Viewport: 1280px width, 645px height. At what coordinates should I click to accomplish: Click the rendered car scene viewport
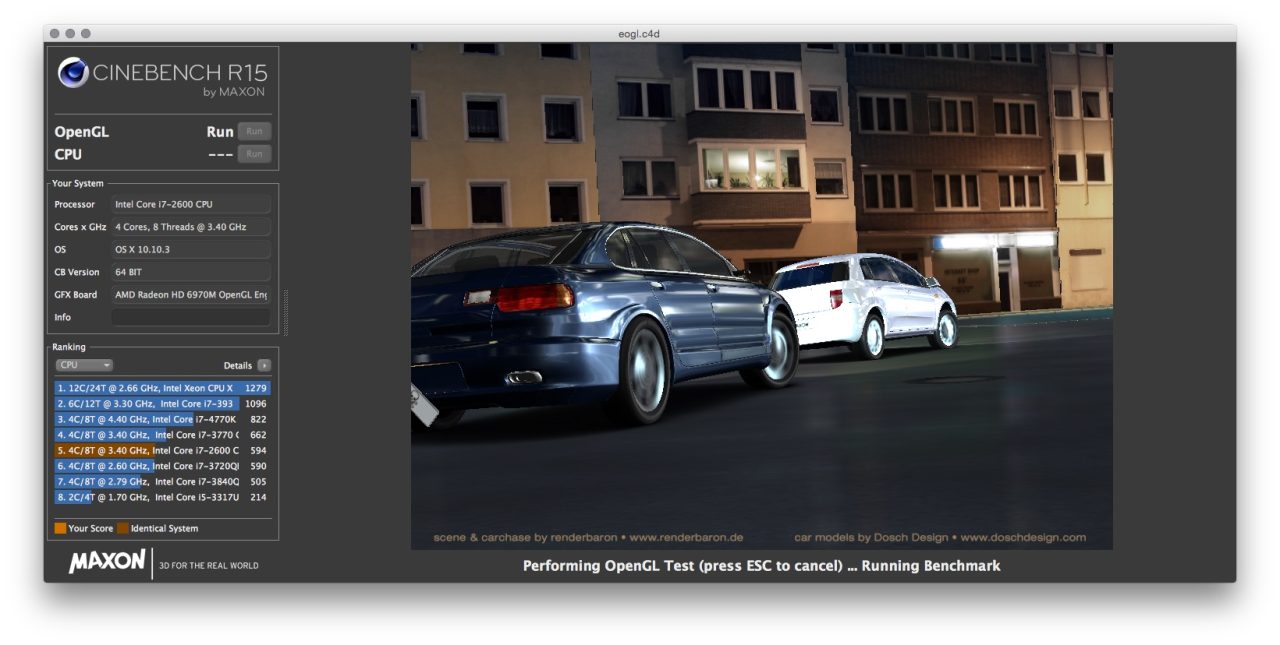761,296
